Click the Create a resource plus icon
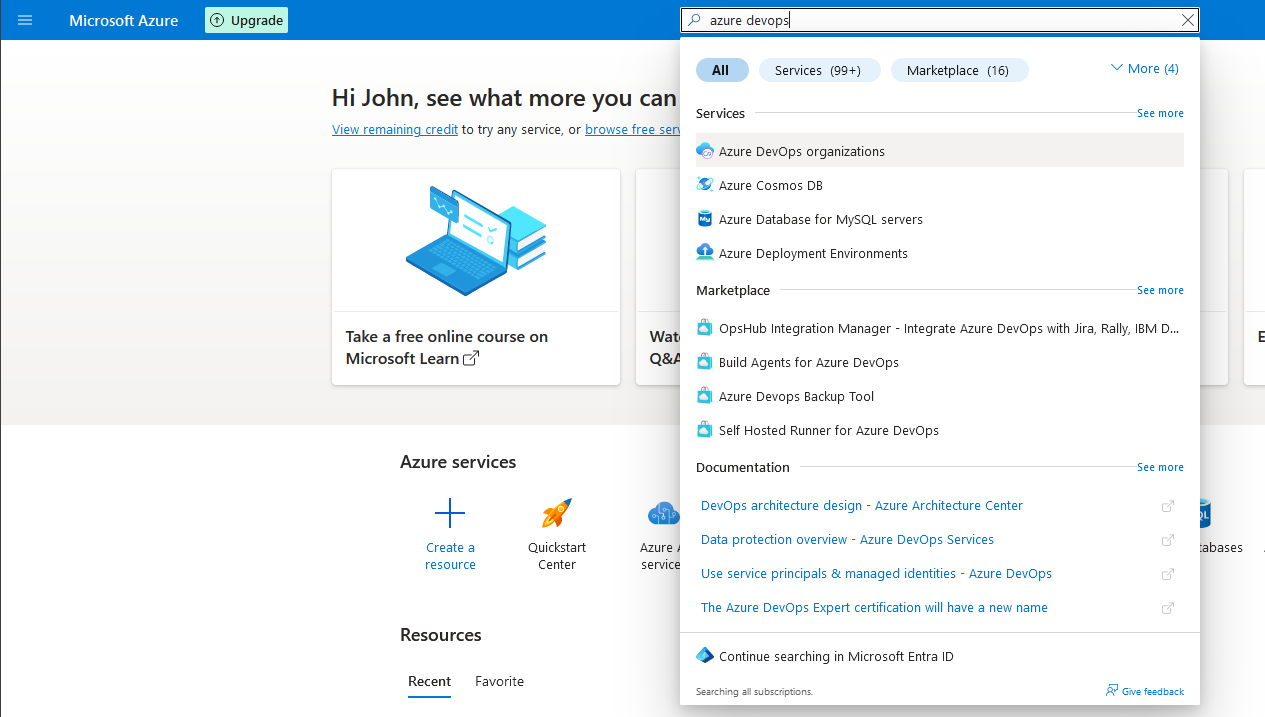 coord(450,514)
